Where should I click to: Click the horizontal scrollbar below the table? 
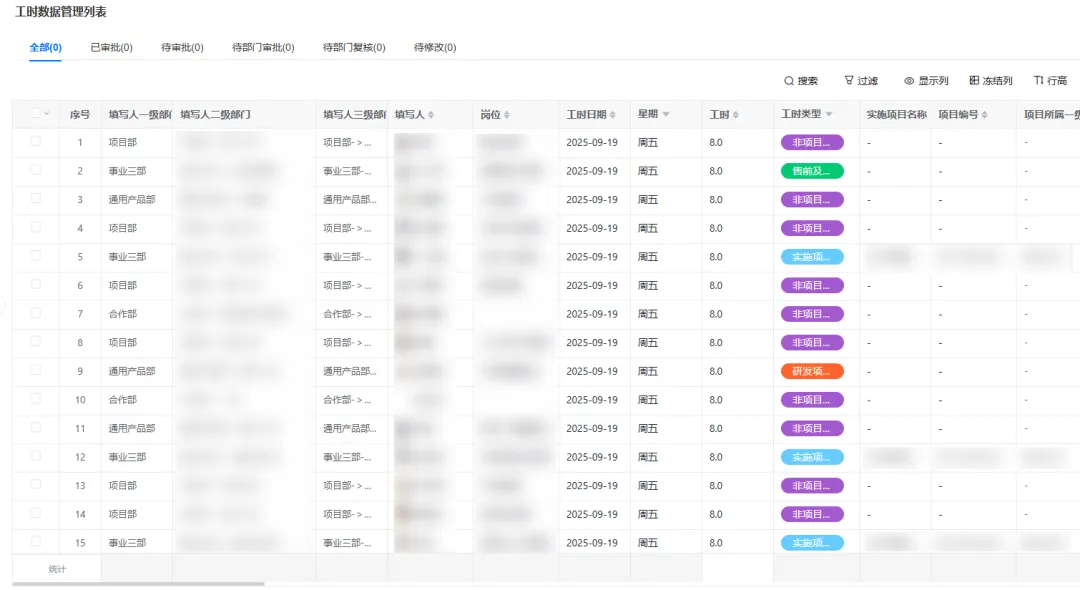[140, 583]
